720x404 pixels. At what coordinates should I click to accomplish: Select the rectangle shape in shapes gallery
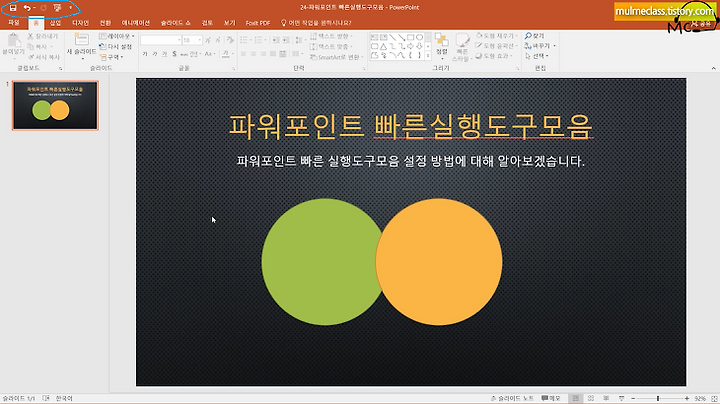(x=411, y=37)
